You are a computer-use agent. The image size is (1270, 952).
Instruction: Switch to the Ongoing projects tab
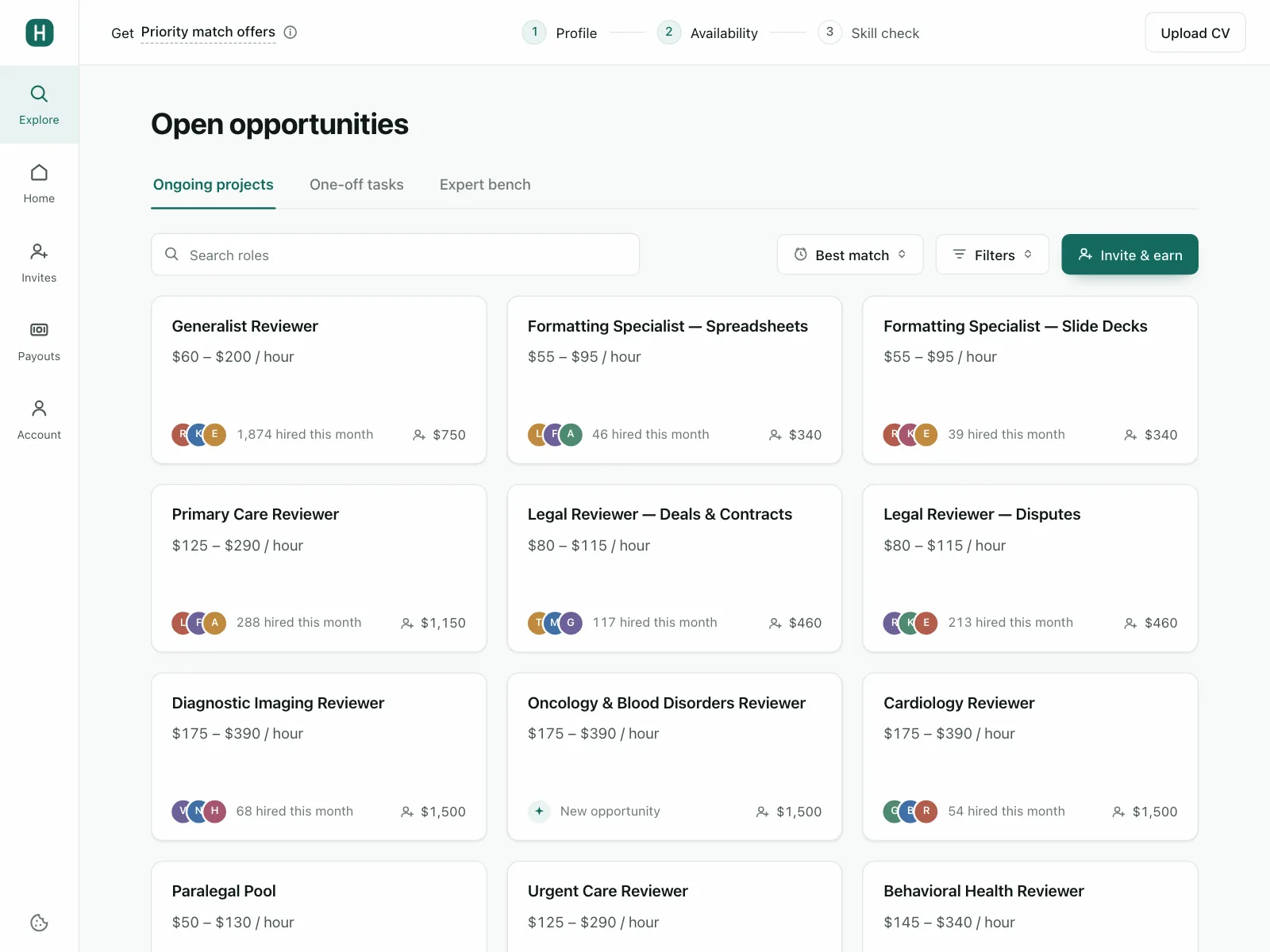[214, 185]
